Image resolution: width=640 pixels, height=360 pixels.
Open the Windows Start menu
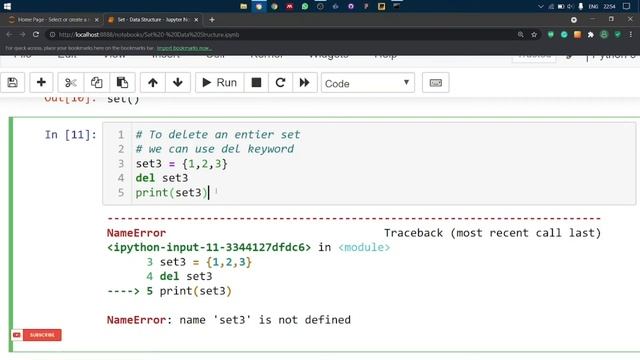click(x=7, y=6)
